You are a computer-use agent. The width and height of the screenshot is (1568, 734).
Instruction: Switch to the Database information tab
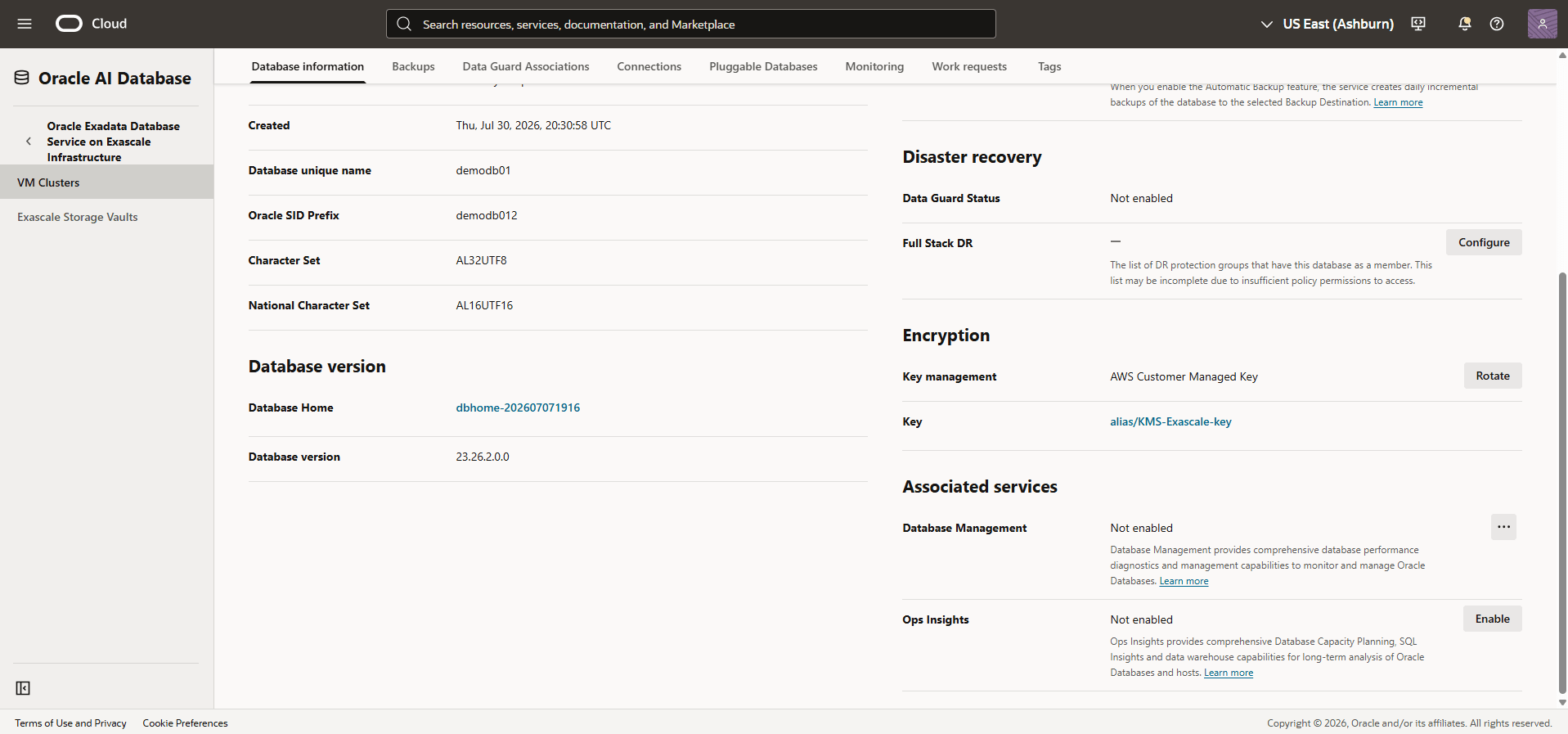pos(308,66)
